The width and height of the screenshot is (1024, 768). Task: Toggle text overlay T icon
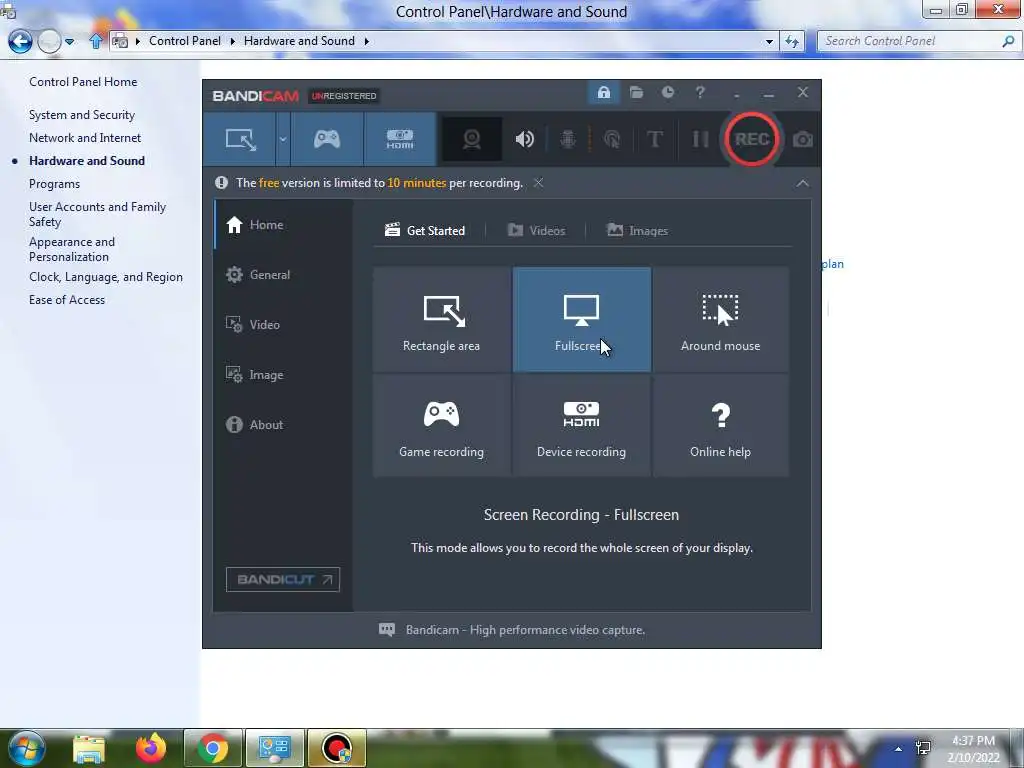[654, 139]
